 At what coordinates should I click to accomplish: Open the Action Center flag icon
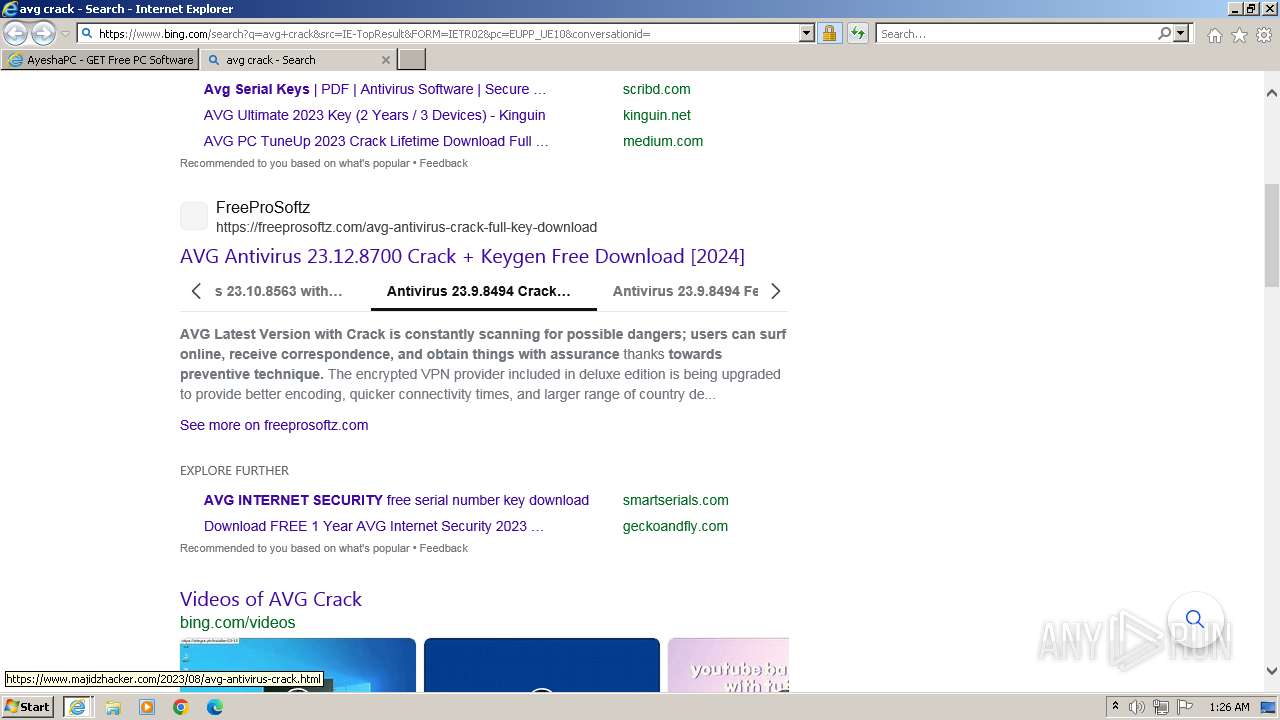click(1185, 707)
